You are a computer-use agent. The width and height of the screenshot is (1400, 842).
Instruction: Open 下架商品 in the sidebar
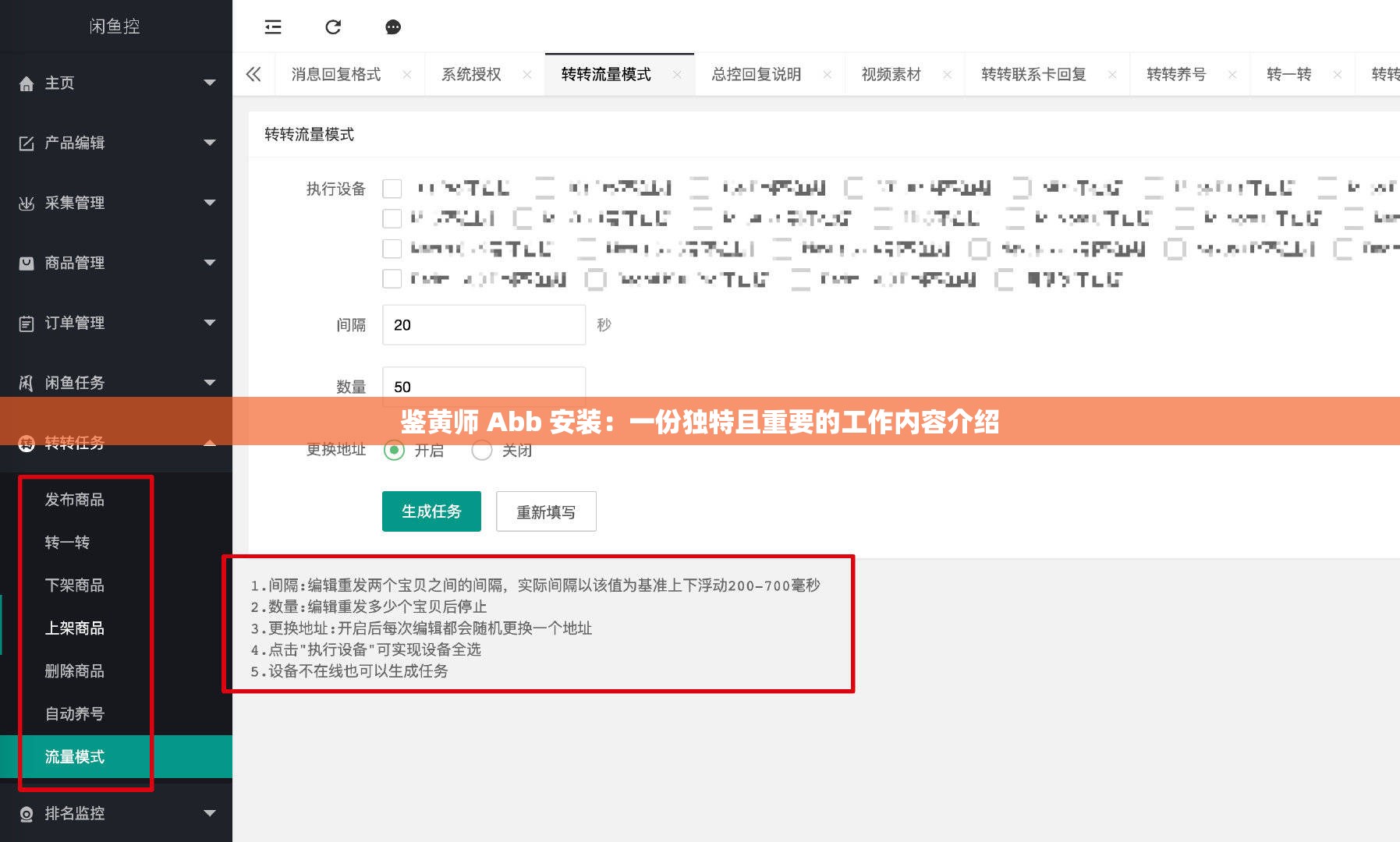pos(75,586)
